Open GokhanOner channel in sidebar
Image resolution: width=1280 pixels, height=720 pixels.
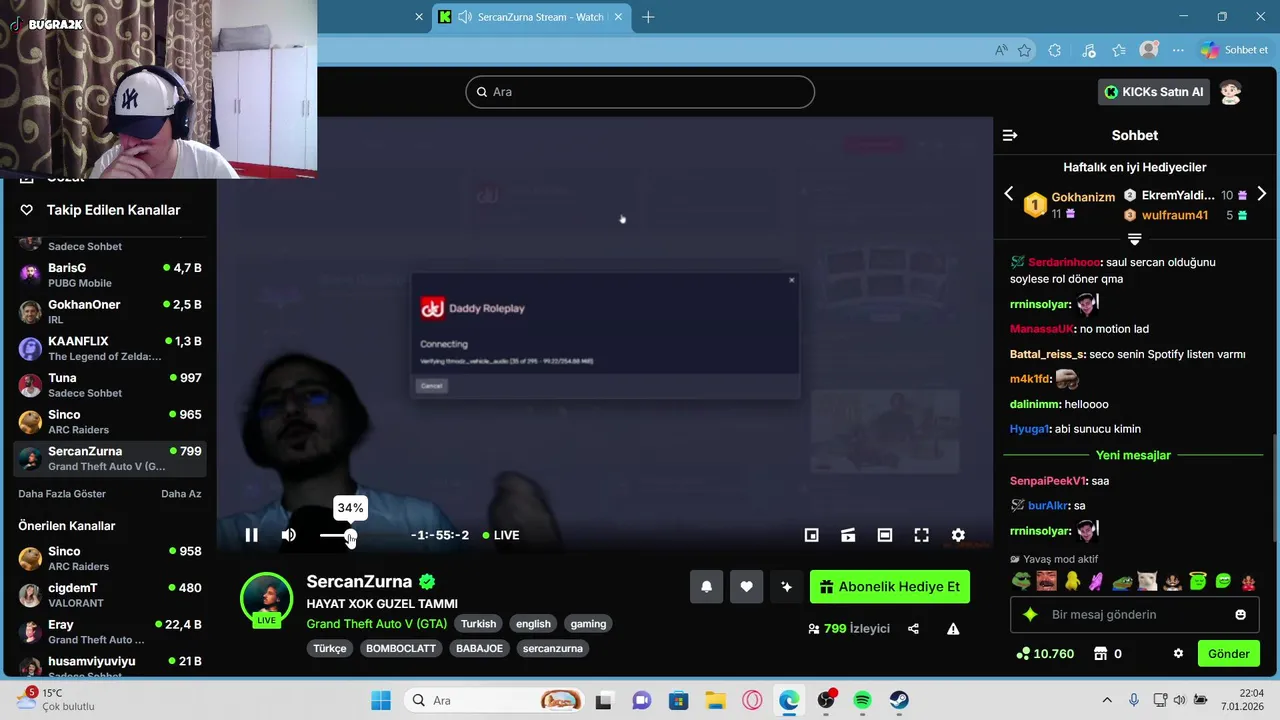point(110,312)
